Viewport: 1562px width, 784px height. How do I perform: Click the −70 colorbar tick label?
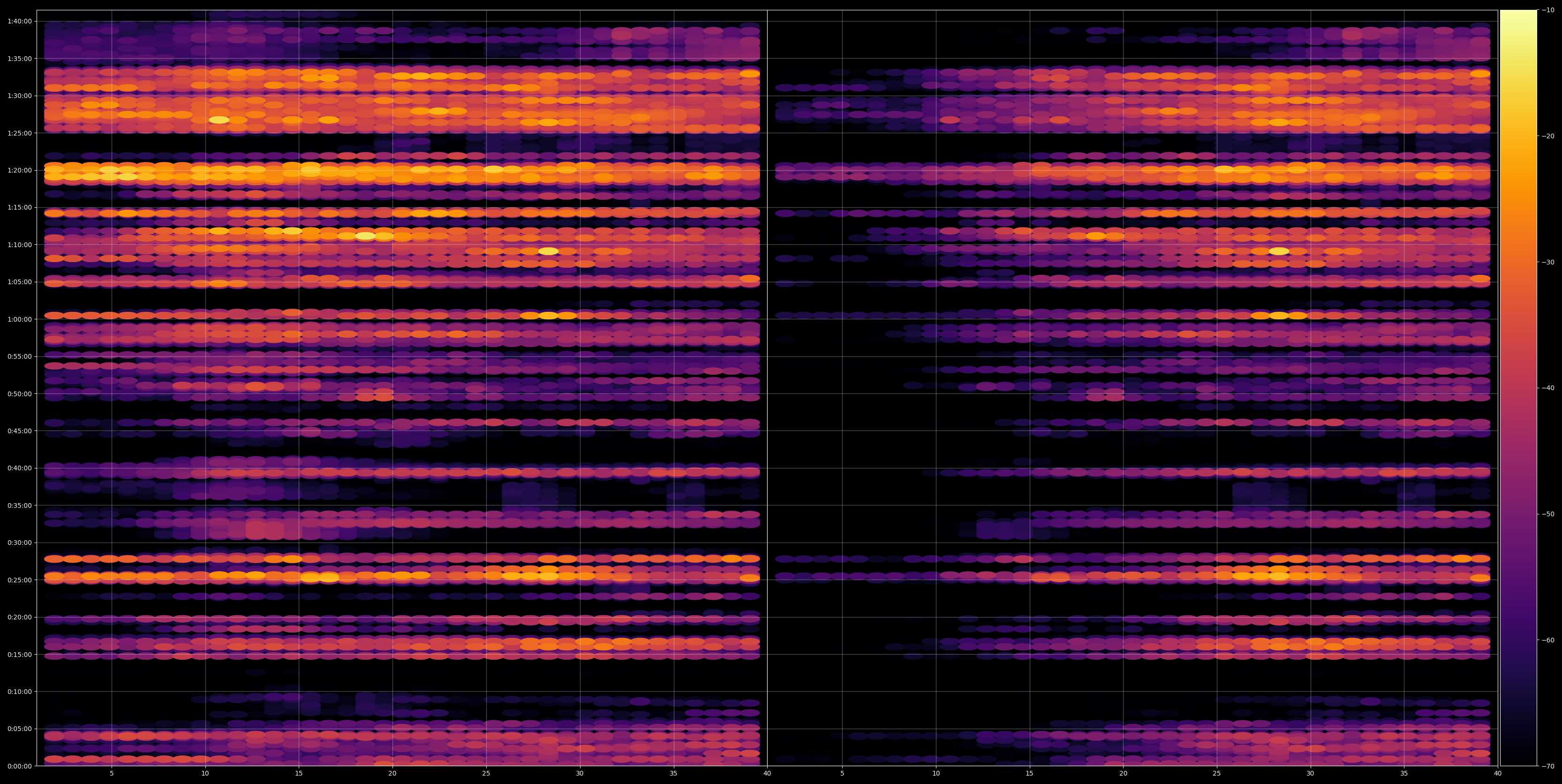pos(1547,766)
